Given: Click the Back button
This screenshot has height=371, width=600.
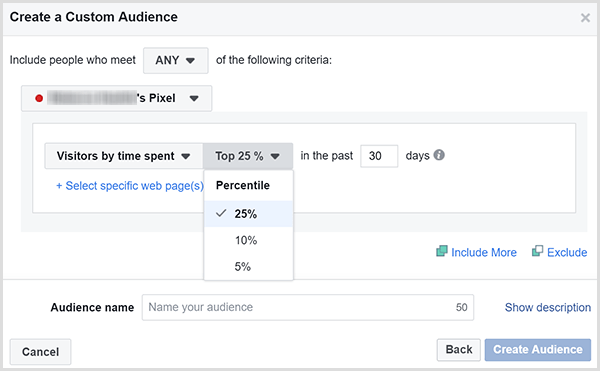Looking at the screenshot, I should click(459, 350).
